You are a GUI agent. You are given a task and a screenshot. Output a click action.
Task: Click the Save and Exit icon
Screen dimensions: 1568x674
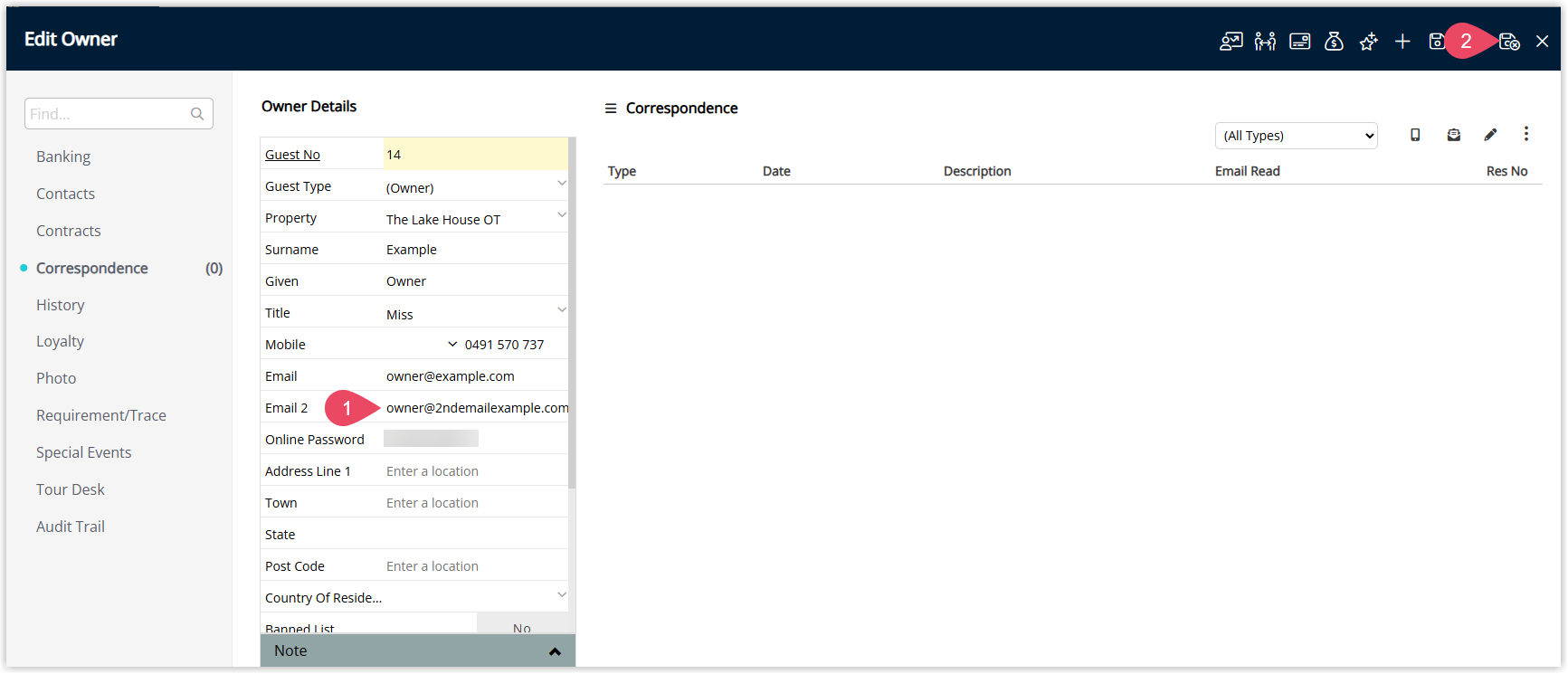pos(1509,41)
